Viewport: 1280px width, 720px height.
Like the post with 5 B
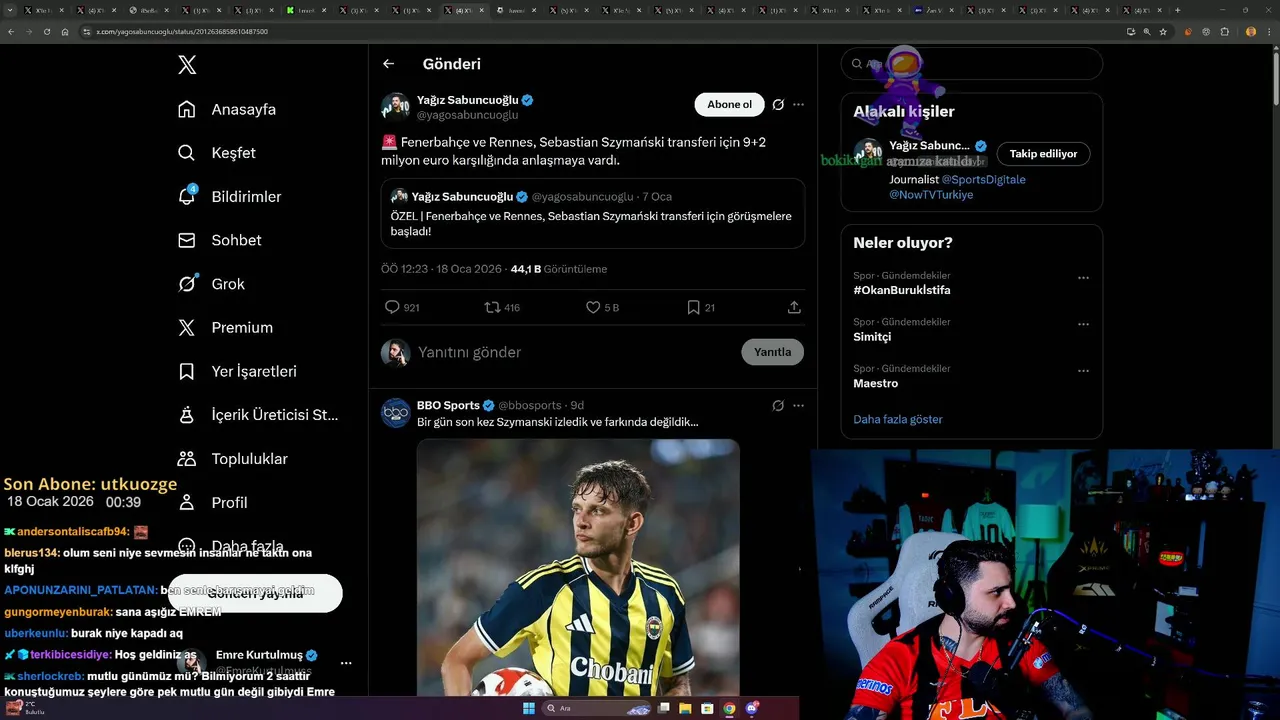tap(593, 307)
